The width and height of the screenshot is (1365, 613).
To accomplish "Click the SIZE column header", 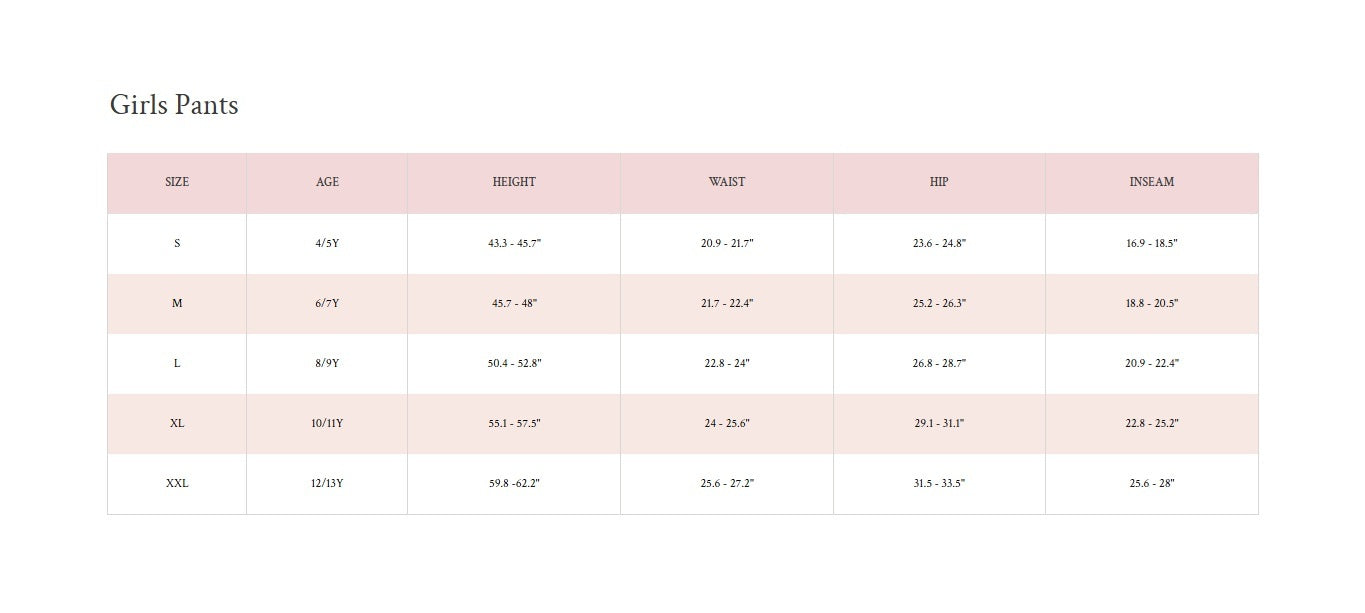I will [177, 182].
